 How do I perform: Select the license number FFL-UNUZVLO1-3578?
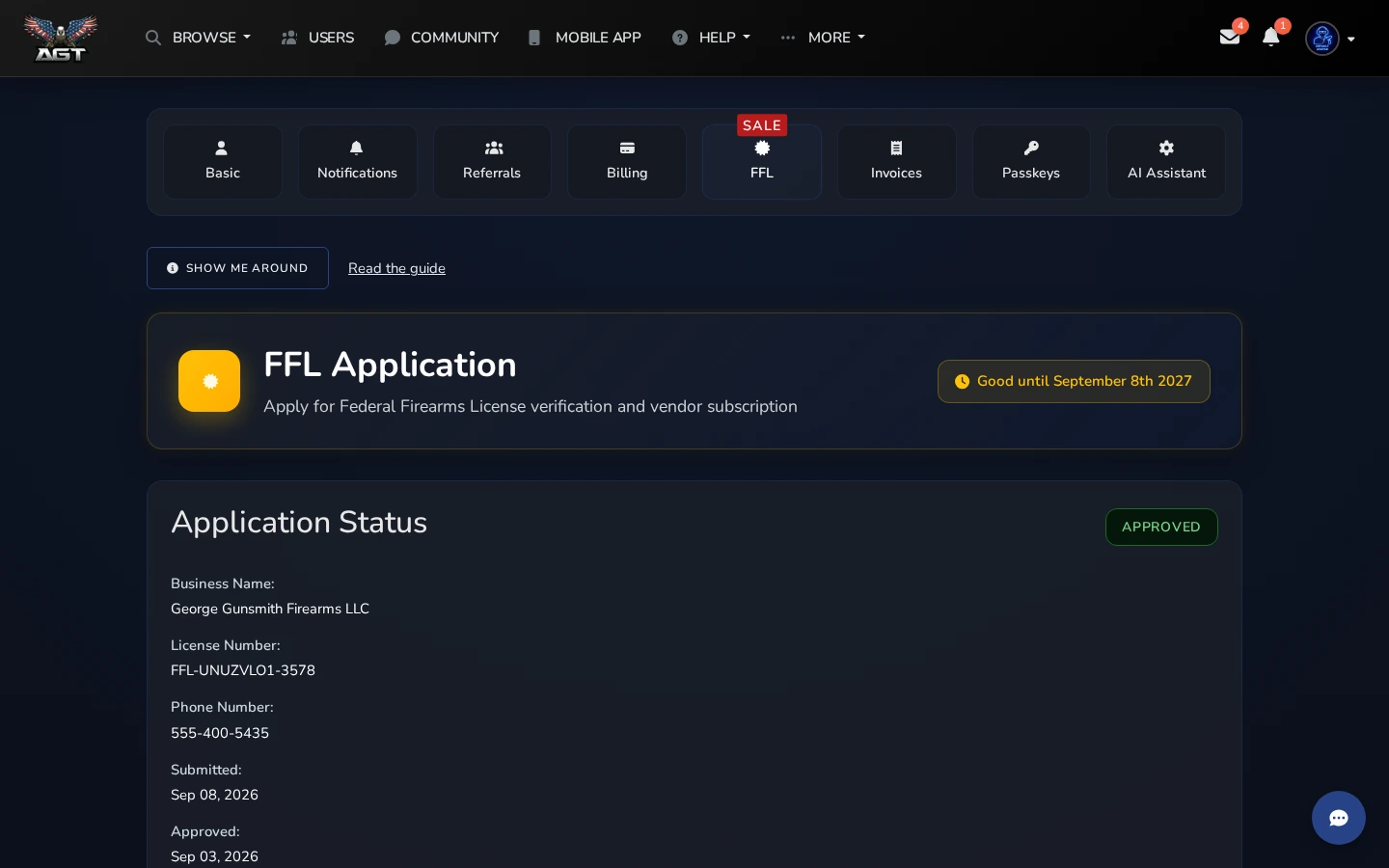(243, 670)
